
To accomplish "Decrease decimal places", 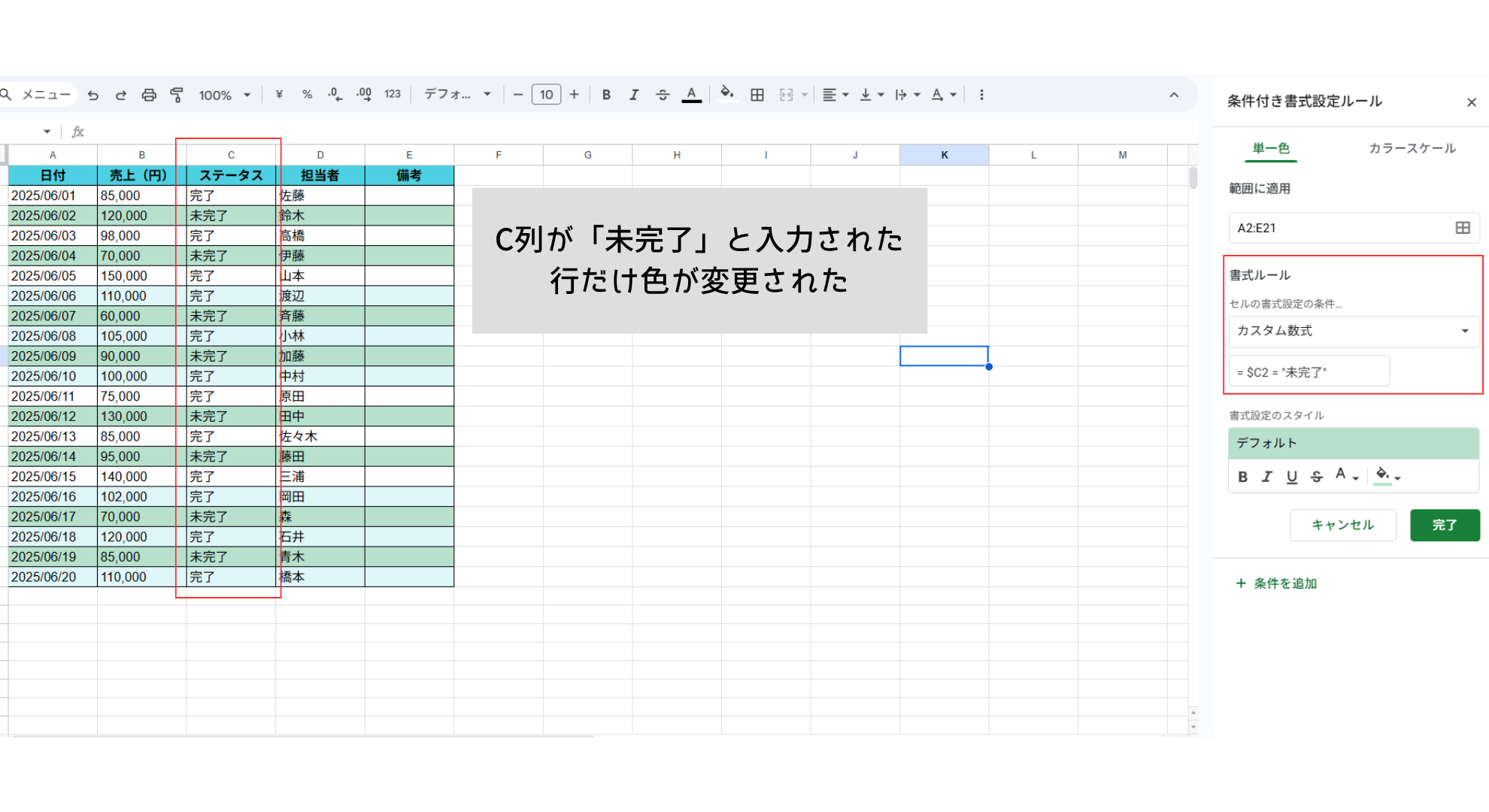I will 335,95.
